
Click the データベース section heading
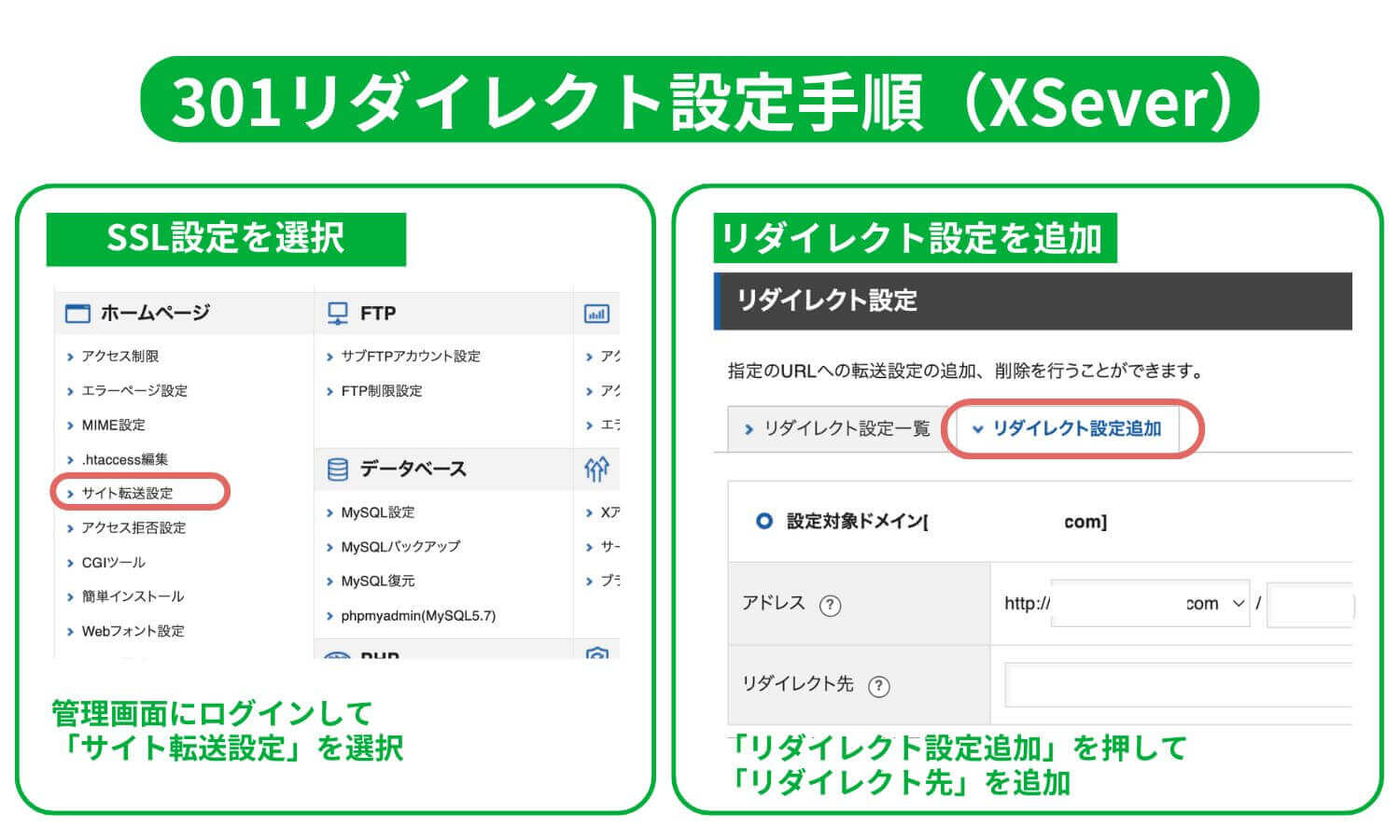pyautogui.click(x=413, y=469)
